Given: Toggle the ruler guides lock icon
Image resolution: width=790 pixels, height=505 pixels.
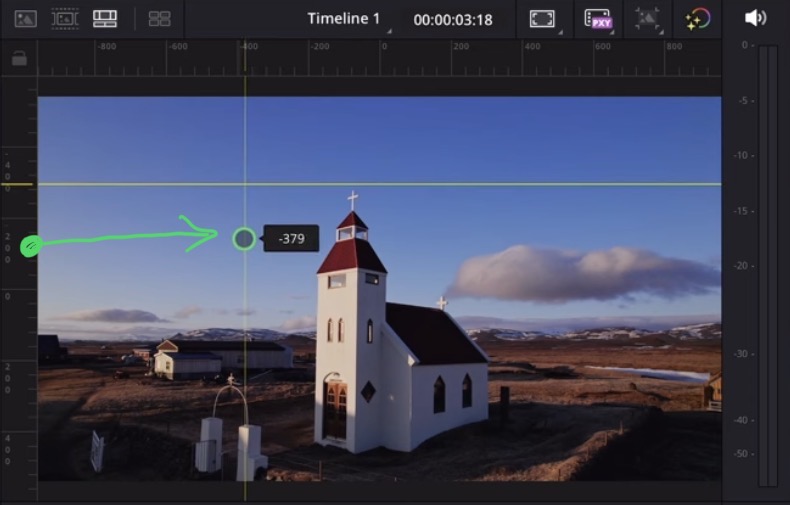Looking at the screenshot, I should point(19,59).
